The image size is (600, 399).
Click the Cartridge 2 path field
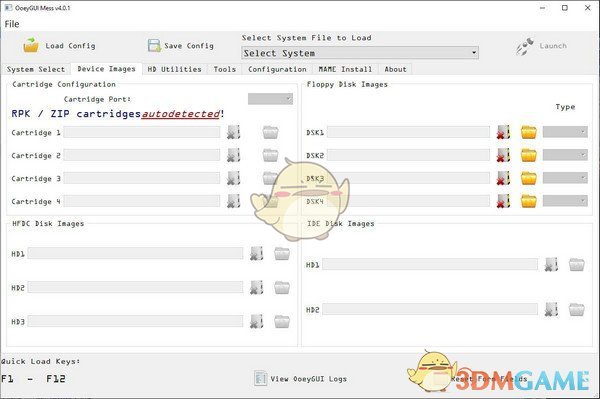point(142,155)
